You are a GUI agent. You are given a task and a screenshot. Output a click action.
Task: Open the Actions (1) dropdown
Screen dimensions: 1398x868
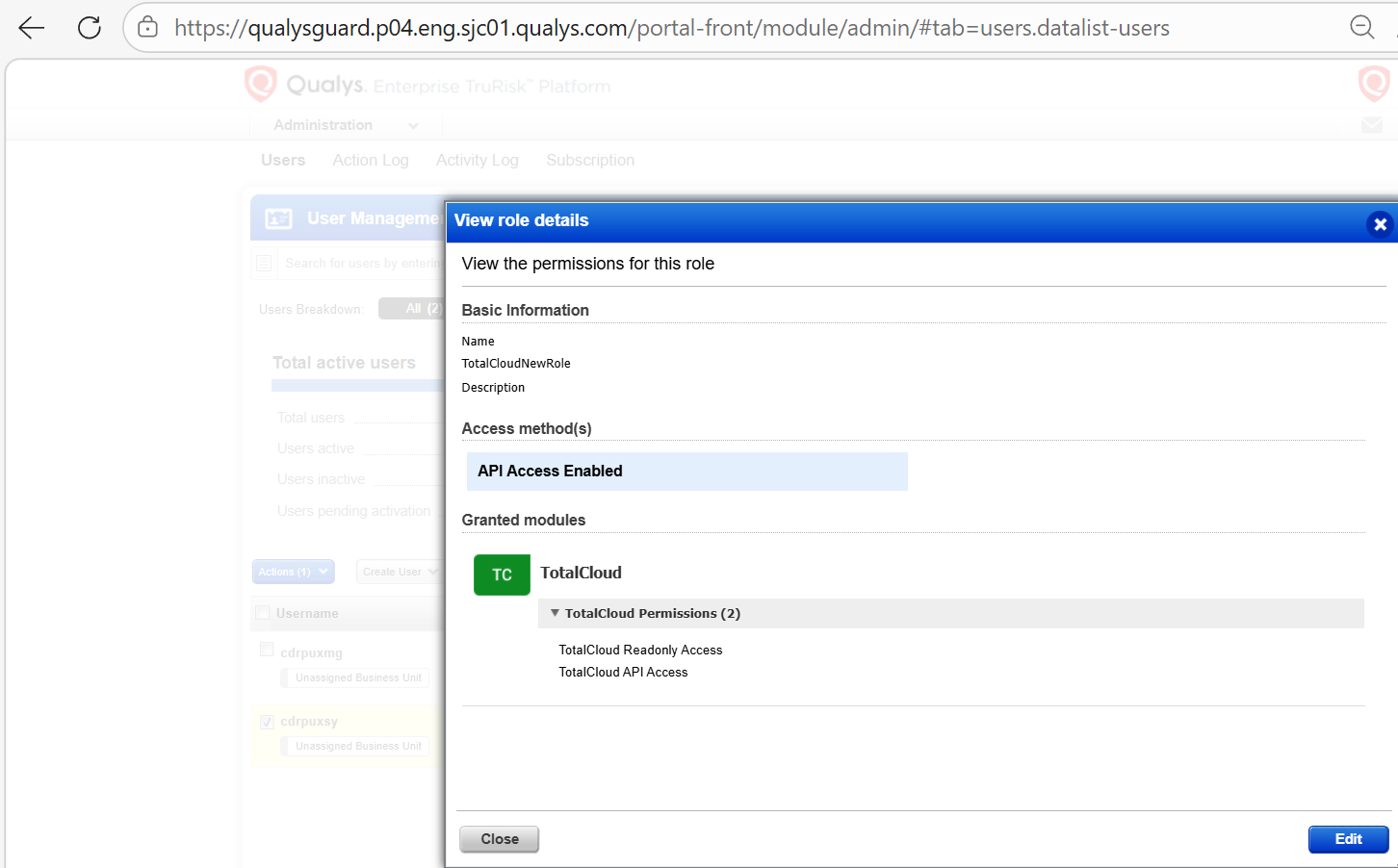click(294, 572)
